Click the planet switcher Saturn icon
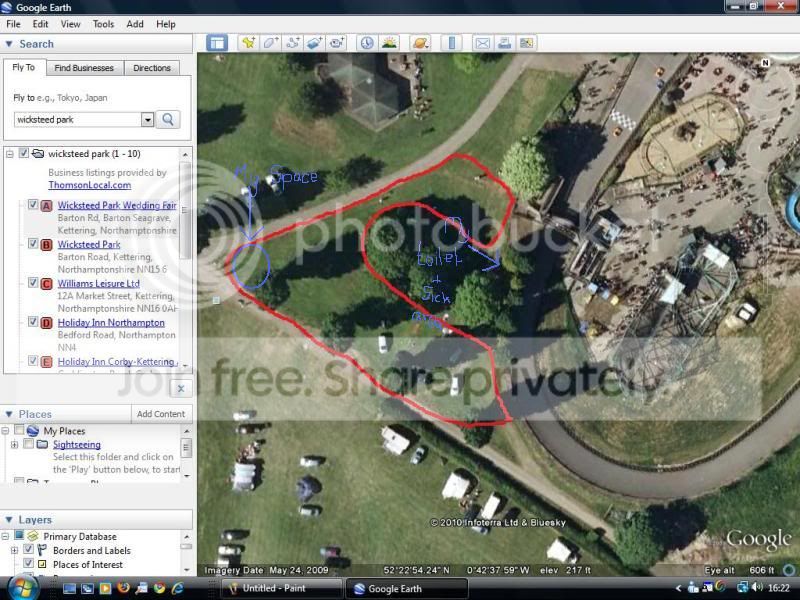This screenshot has width=800, height=600. pyautogui.click(x=420, y=43)
